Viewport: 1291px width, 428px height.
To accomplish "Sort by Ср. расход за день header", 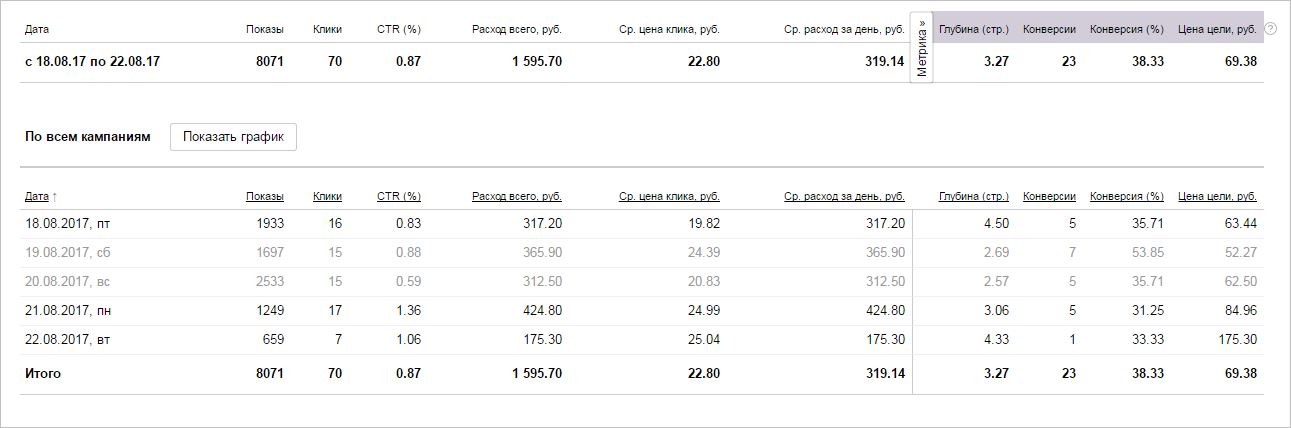I will coord(844,197).
